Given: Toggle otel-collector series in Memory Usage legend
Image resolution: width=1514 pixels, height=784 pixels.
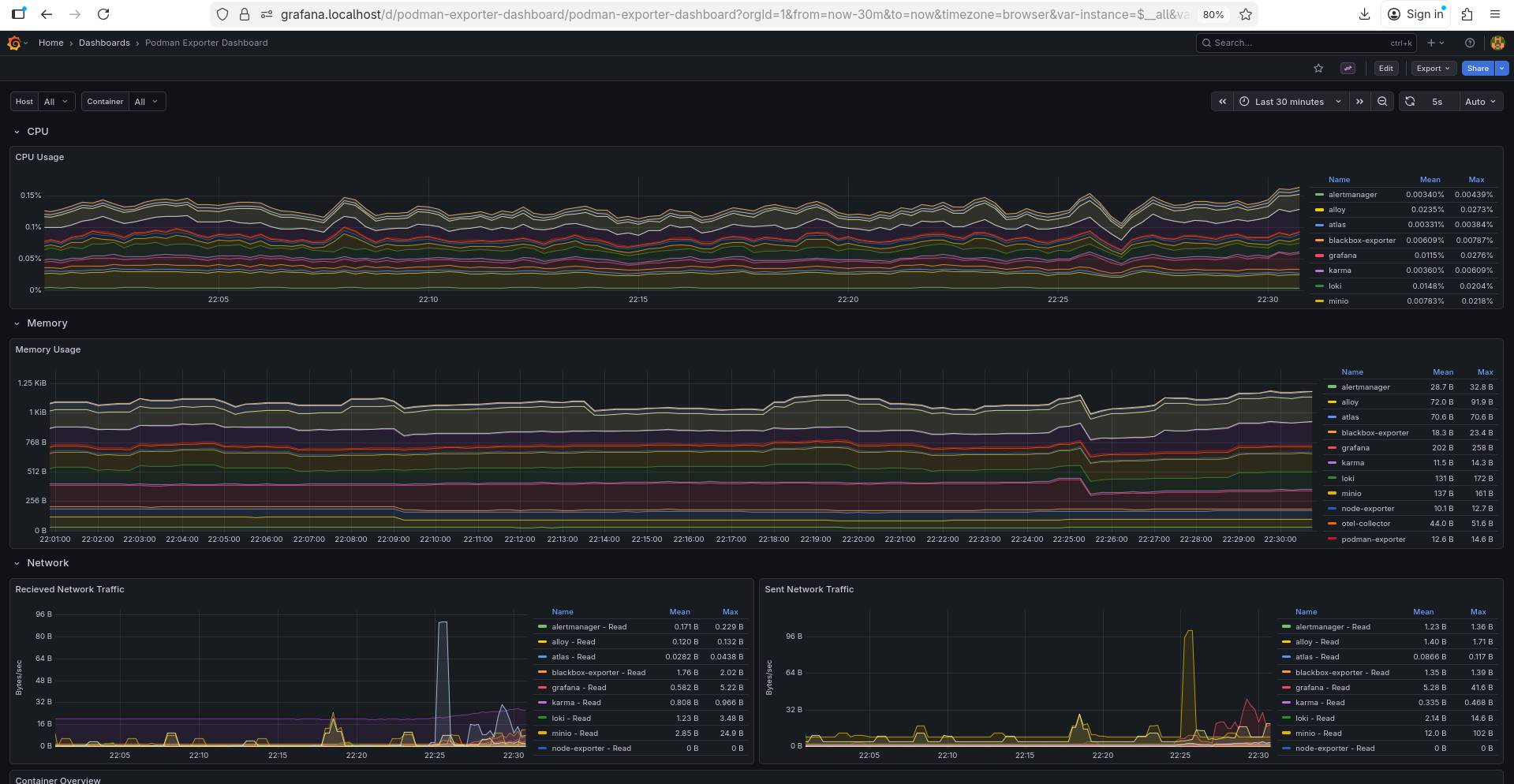Looking at the screenshot, I should pos(1366,524).
